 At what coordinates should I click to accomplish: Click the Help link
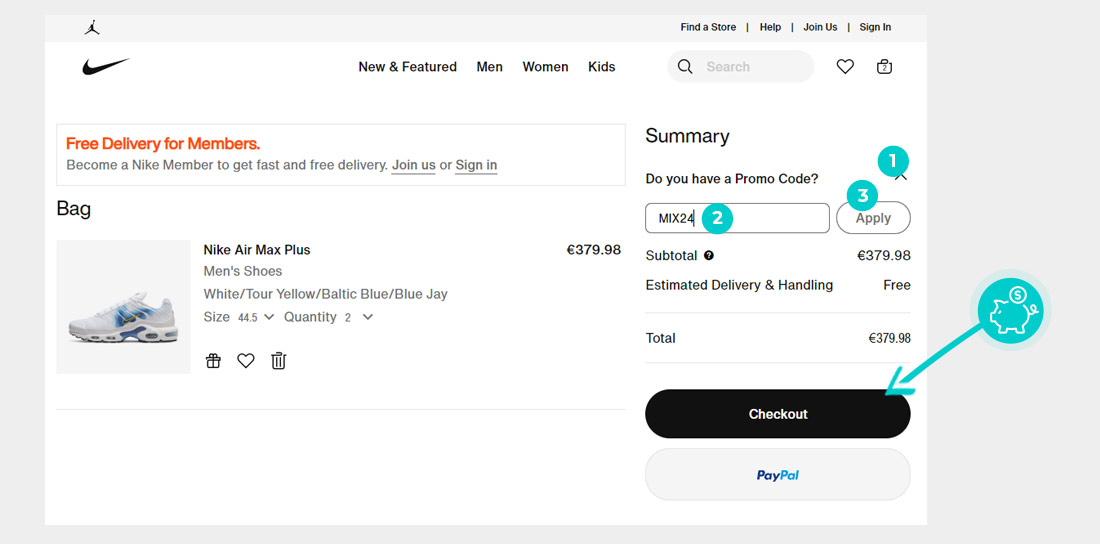[x=770, y=27]
